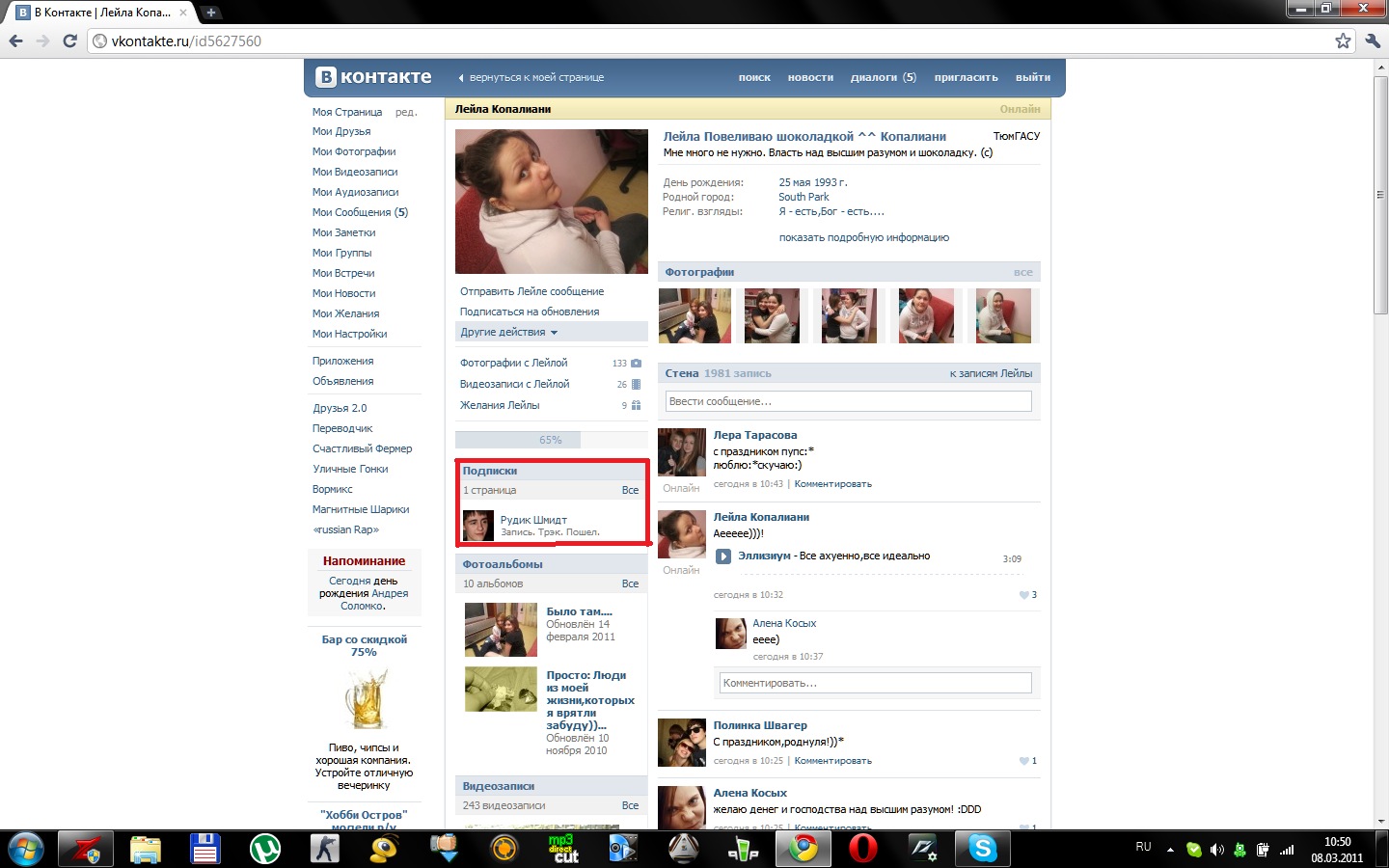Click the film icon beside Видеозаписи с Лейлой
The height and width of the screenshot is (868, 1389).
(x=636, y=384)
